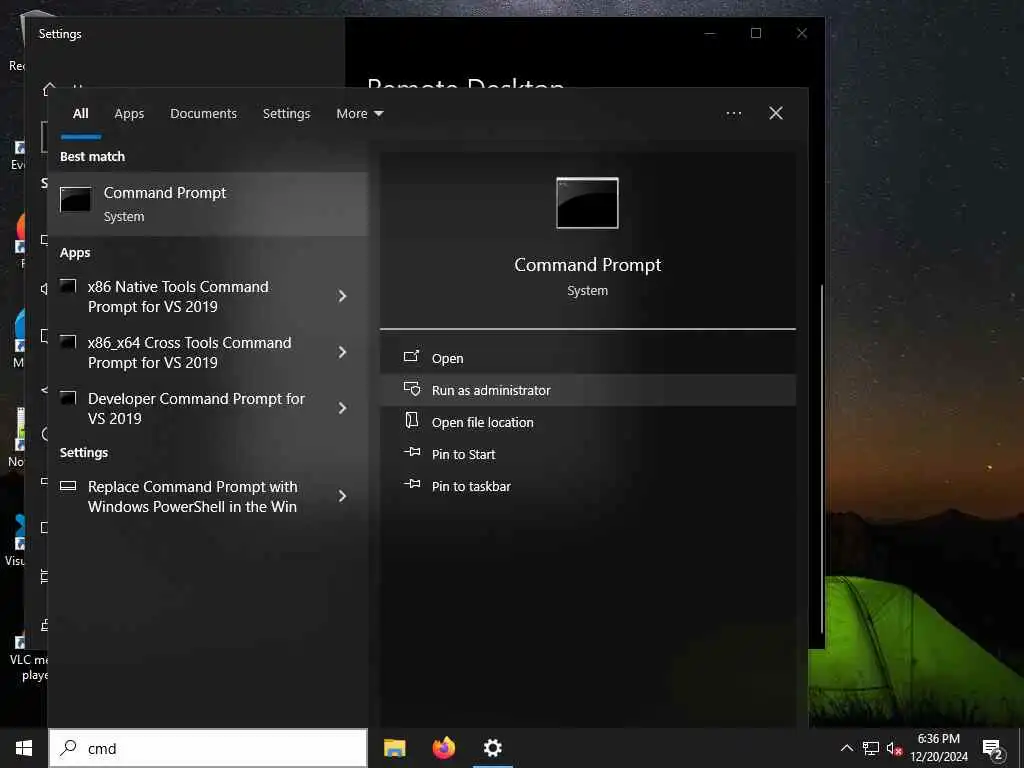This screenshot has height=768, width=1024.
Task: Click the large Command Prompt preview icon
Action: click(587, 203)
